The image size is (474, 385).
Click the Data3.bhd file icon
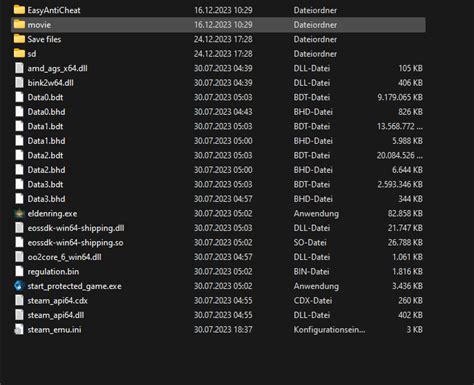click(x=19, y=199)
